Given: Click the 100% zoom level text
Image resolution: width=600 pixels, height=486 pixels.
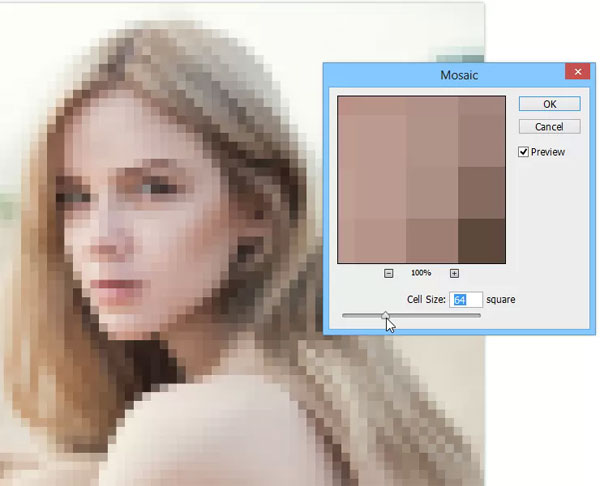Looking at the screenshot, I should tap(421, 273).
